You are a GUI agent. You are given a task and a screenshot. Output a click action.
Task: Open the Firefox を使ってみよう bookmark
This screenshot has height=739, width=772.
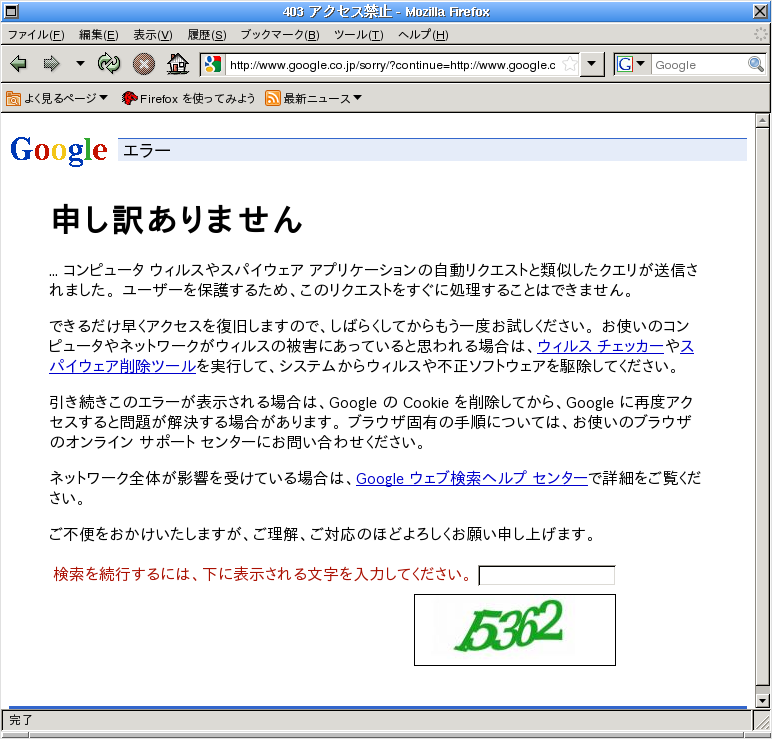coord(188,98)
